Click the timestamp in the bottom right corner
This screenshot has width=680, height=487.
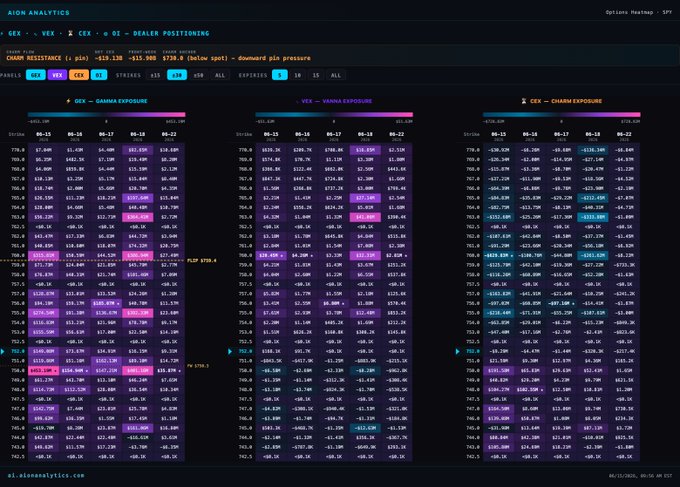coord(640,476)
